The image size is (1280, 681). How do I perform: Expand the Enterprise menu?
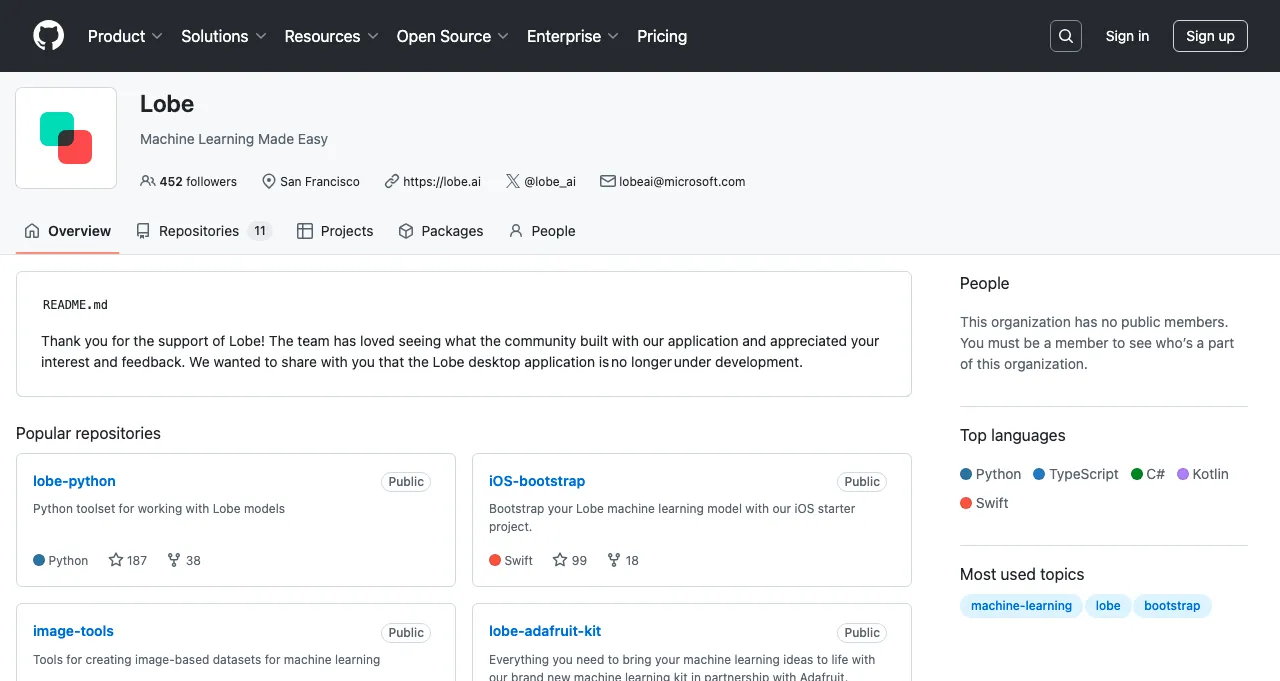[572, 36]
